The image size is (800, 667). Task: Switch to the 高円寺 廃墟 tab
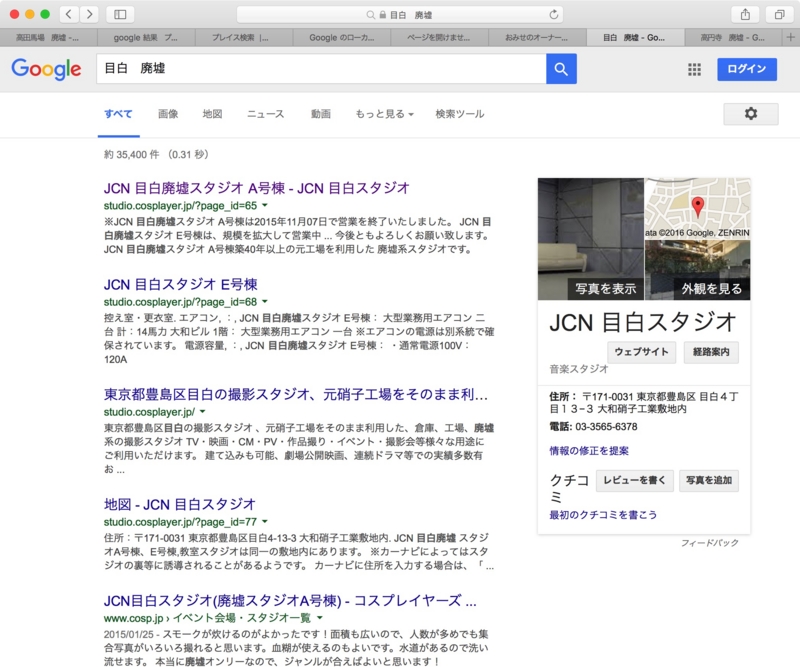(733, 37)
